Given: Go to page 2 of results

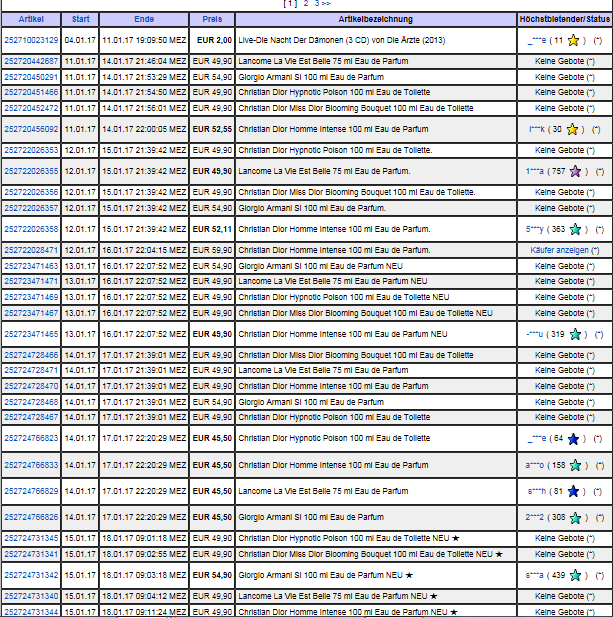Looking at the screenshot, I should (x=306, y=4).
